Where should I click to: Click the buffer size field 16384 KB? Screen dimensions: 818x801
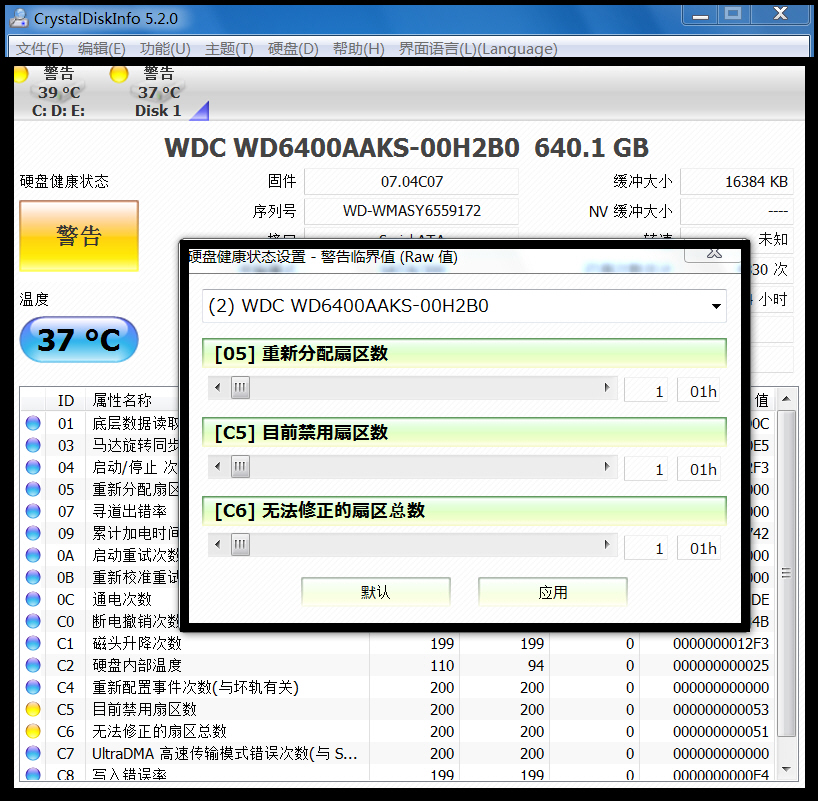coord(737,182)
